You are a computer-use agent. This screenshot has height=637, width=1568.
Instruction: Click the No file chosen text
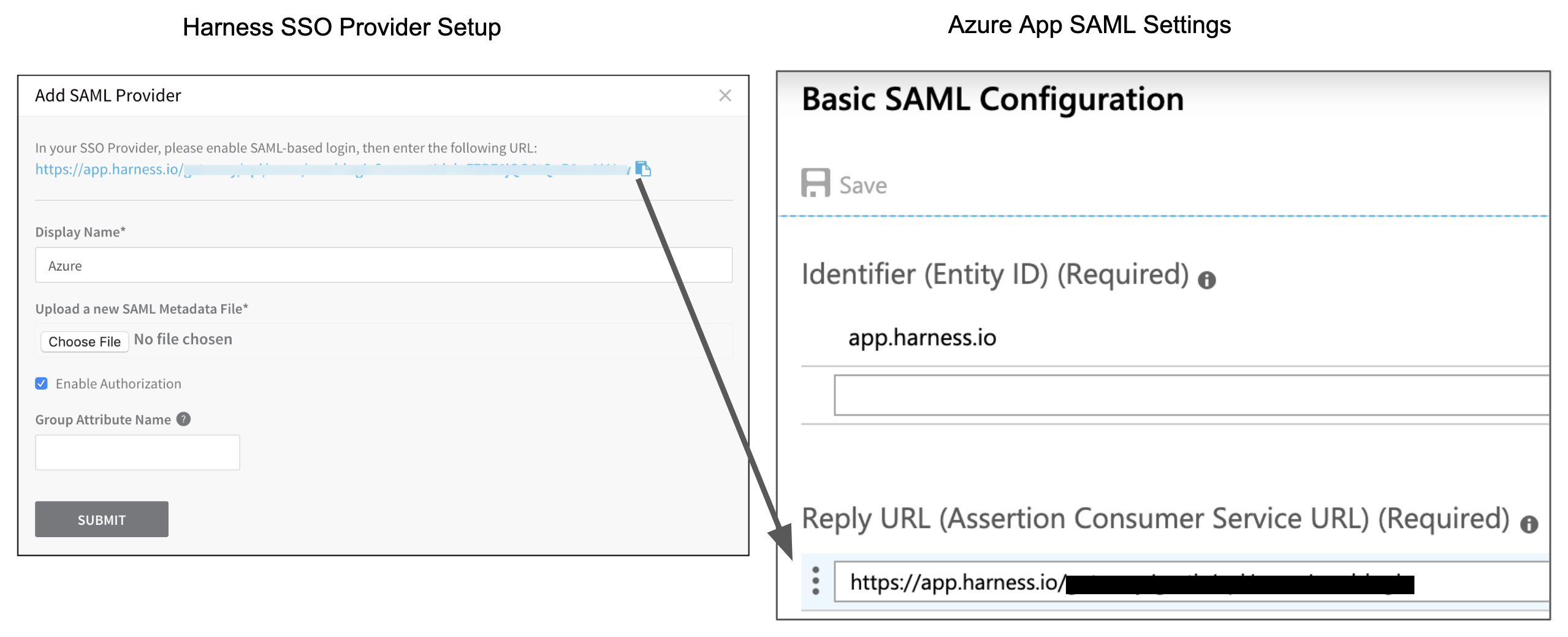(183, 339)
